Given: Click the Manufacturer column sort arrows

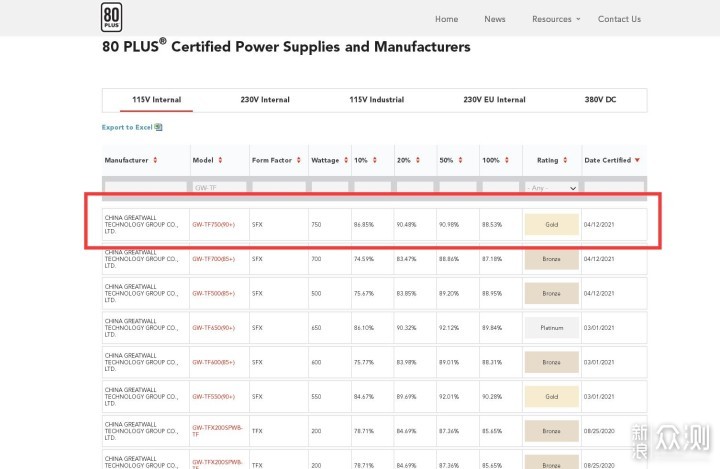Looking at the screenshot, I should tap(155, 160).
